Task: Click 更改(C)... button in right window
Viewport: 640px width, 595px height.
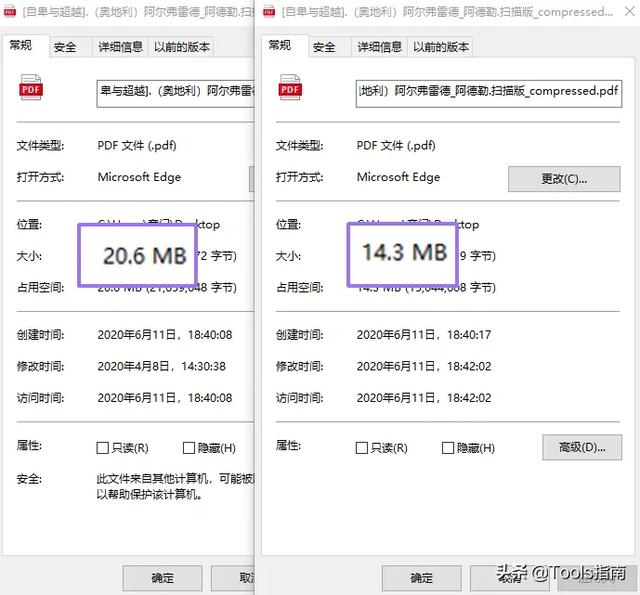Action: (x=564, y=179)
